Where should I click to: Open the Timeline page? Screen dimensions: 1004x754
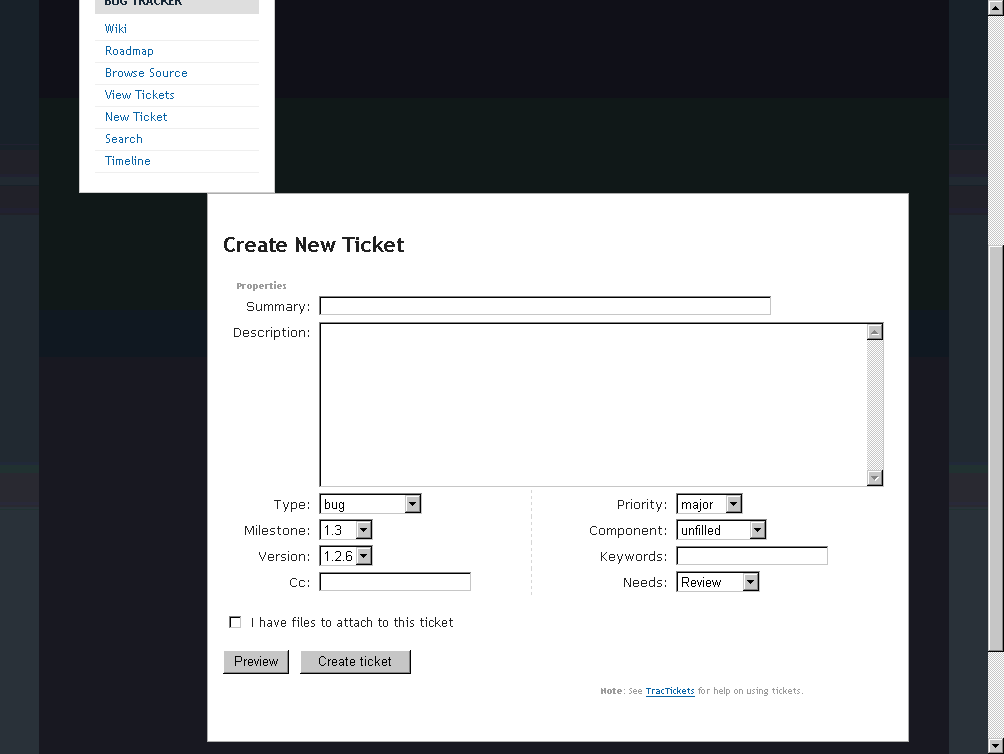click(x=128, y=161)
